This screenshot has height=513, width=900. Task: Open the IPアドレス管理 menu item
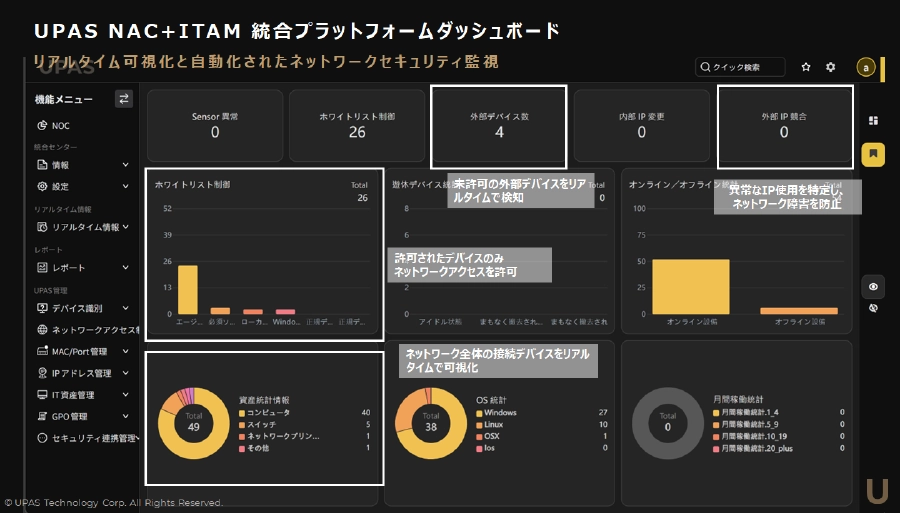click(80, 373)
